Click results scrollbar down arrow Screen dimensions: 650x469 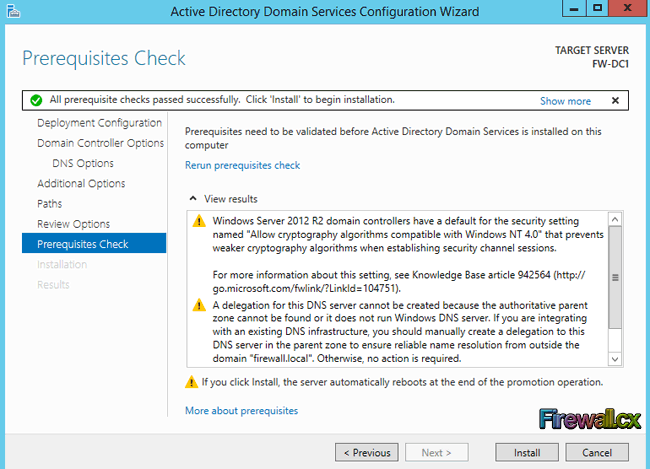[x=615, y=359]
